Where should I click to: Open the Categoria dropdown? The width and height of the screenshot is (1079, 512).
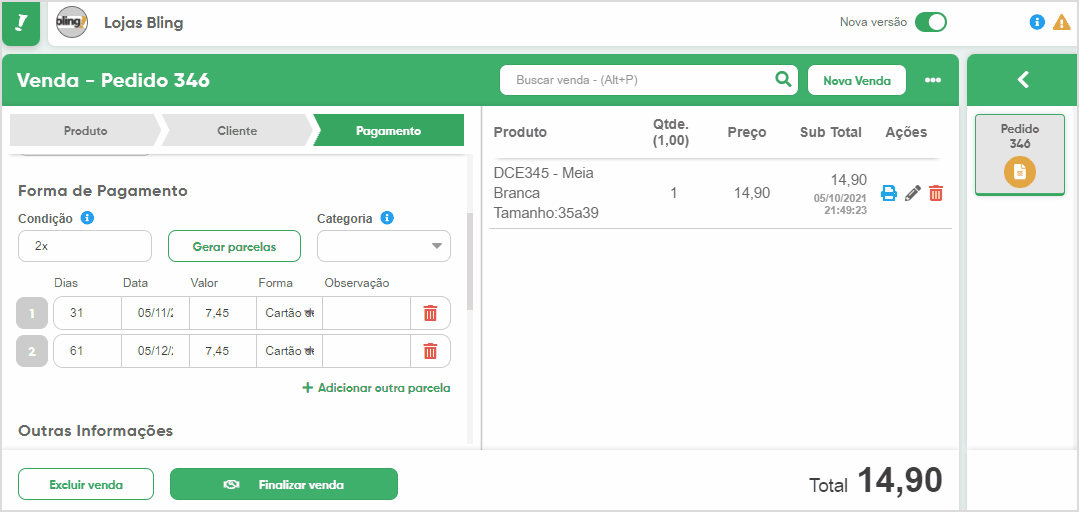[x=384, y=246]
